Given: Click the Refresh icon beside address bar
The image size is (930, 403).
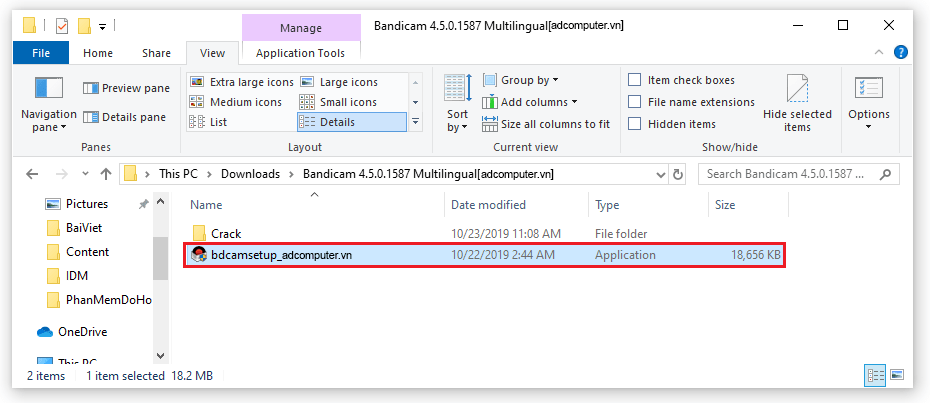Looking at the screenshot, I should tap(679, 174).
